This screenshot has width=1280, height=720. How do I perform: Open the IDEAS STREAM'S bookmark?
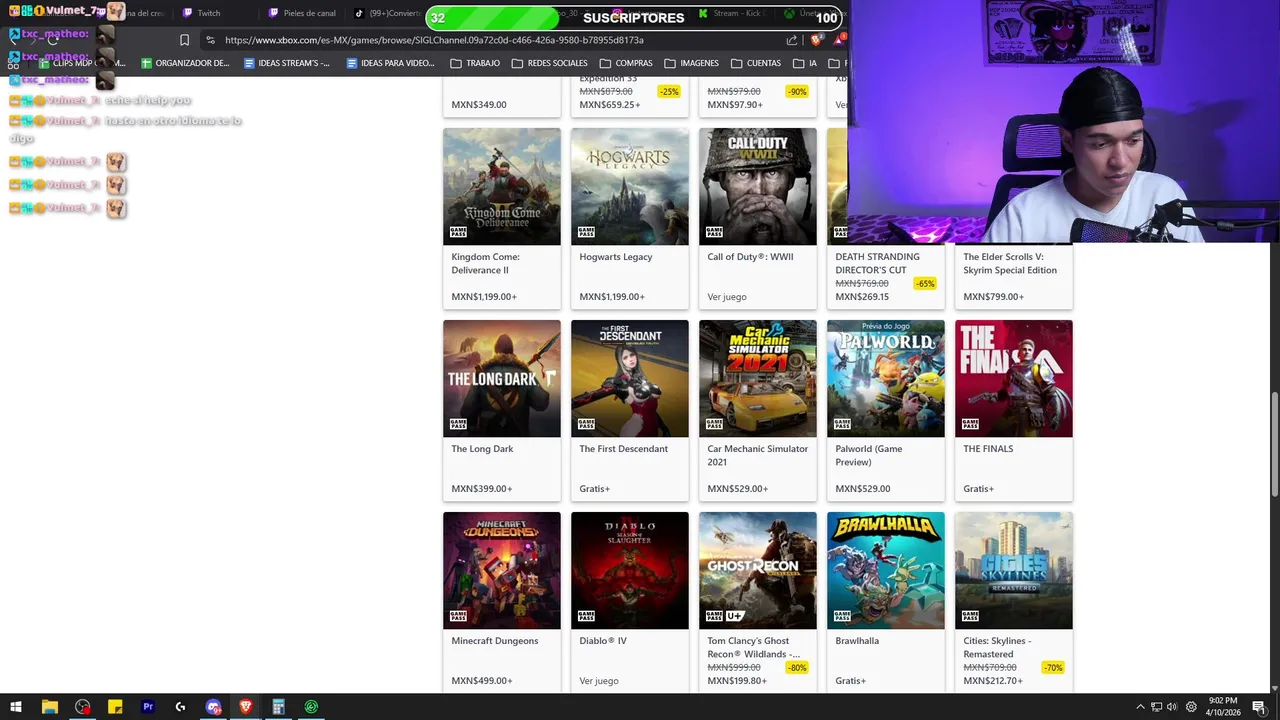tap(287, 63)
